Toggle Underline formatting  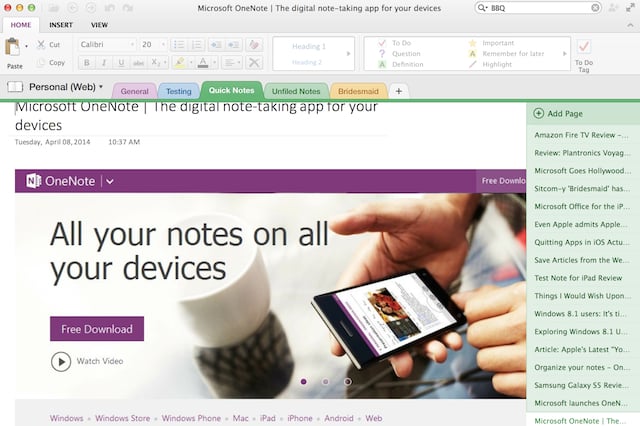(121, 62)
